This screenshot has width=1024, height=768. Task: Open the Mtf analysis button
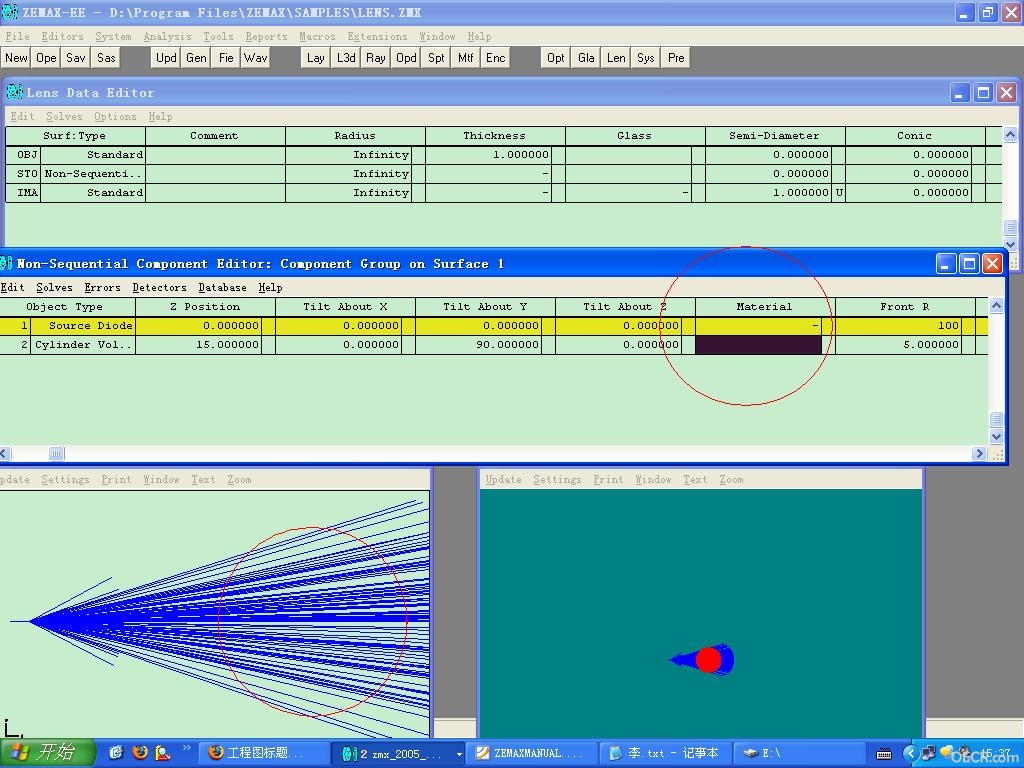pos(466,58)
